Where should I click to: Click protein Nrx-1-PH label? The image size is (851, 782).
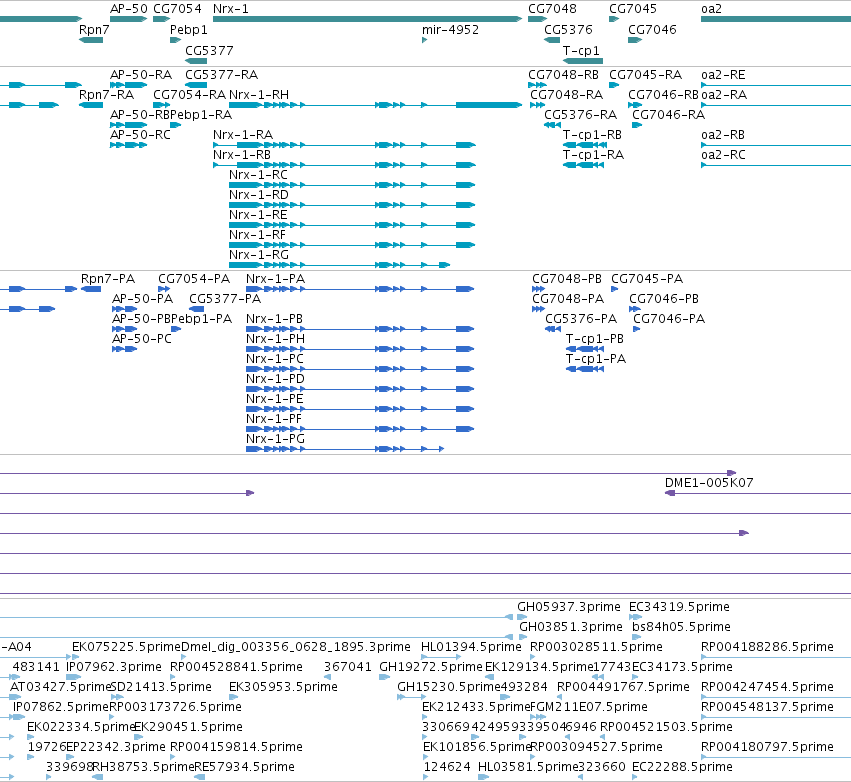(x=276, y=339)
